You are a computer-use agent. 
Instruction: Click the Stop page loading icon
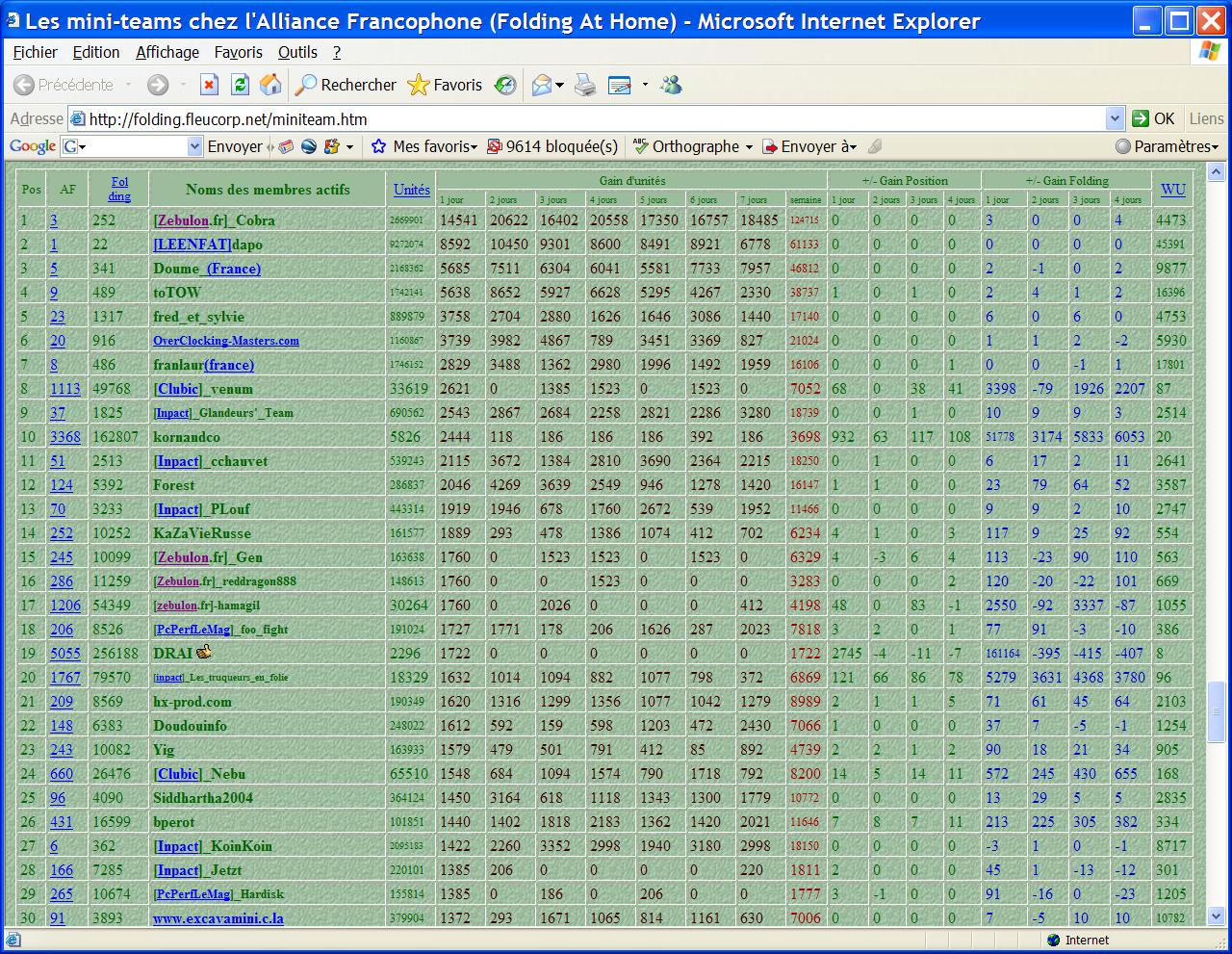pos(209,86)
